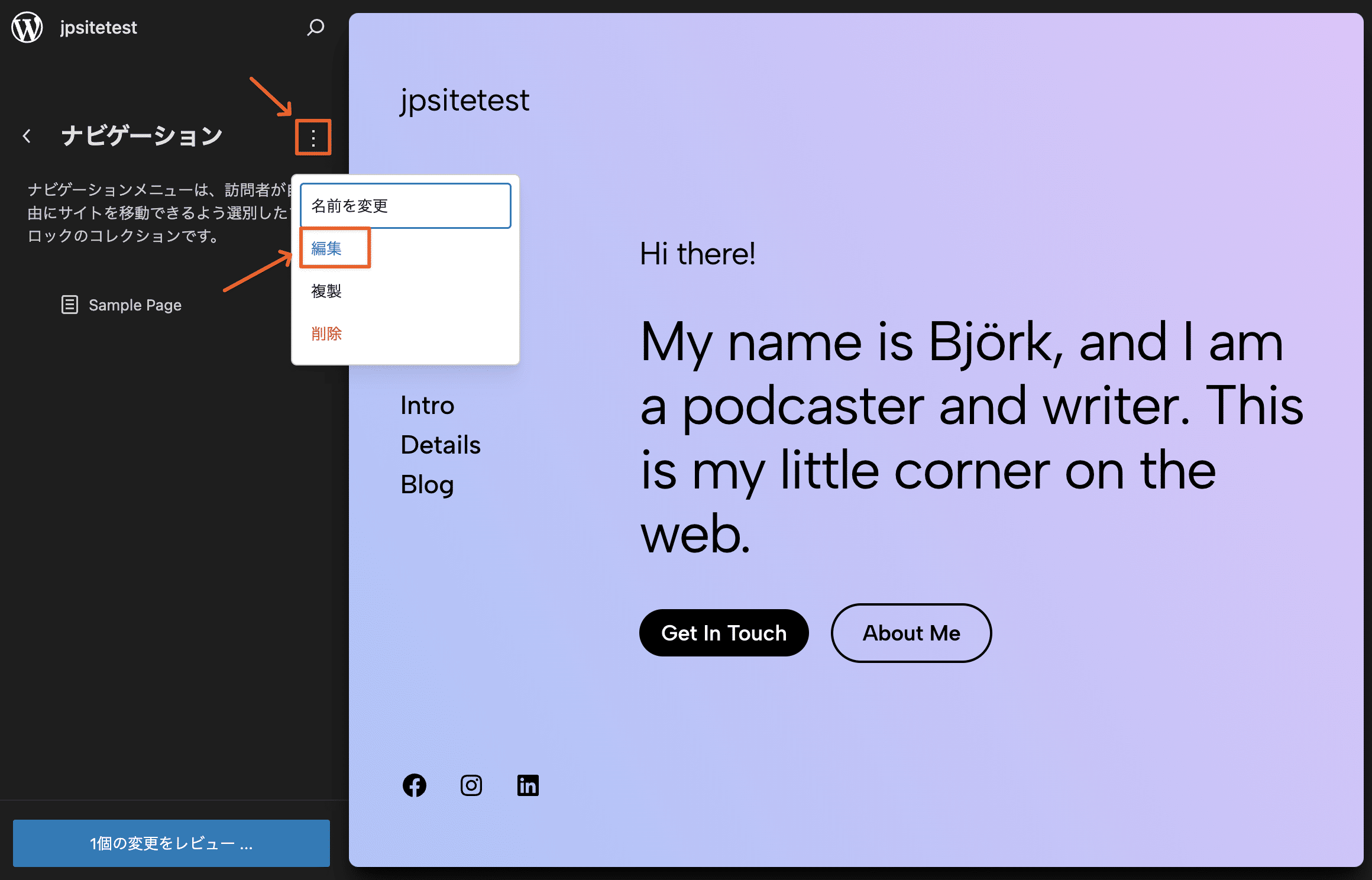This screenshot has width=1372, height=880.
Task: Click the Intro navigation link
Action: click(427, 404)
